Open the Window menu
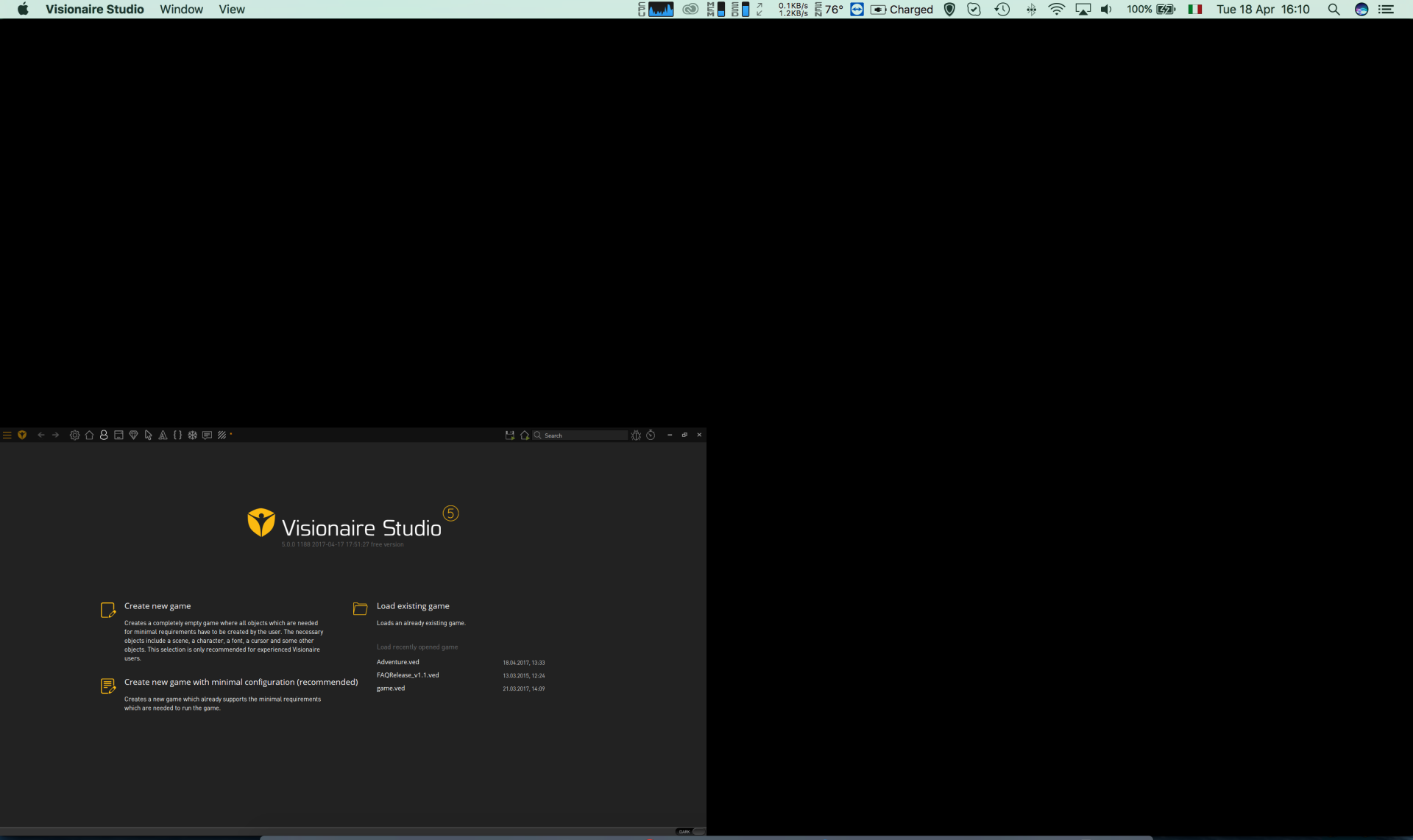The height and width of the screenshot is (840, 1413). click(181, 10)
